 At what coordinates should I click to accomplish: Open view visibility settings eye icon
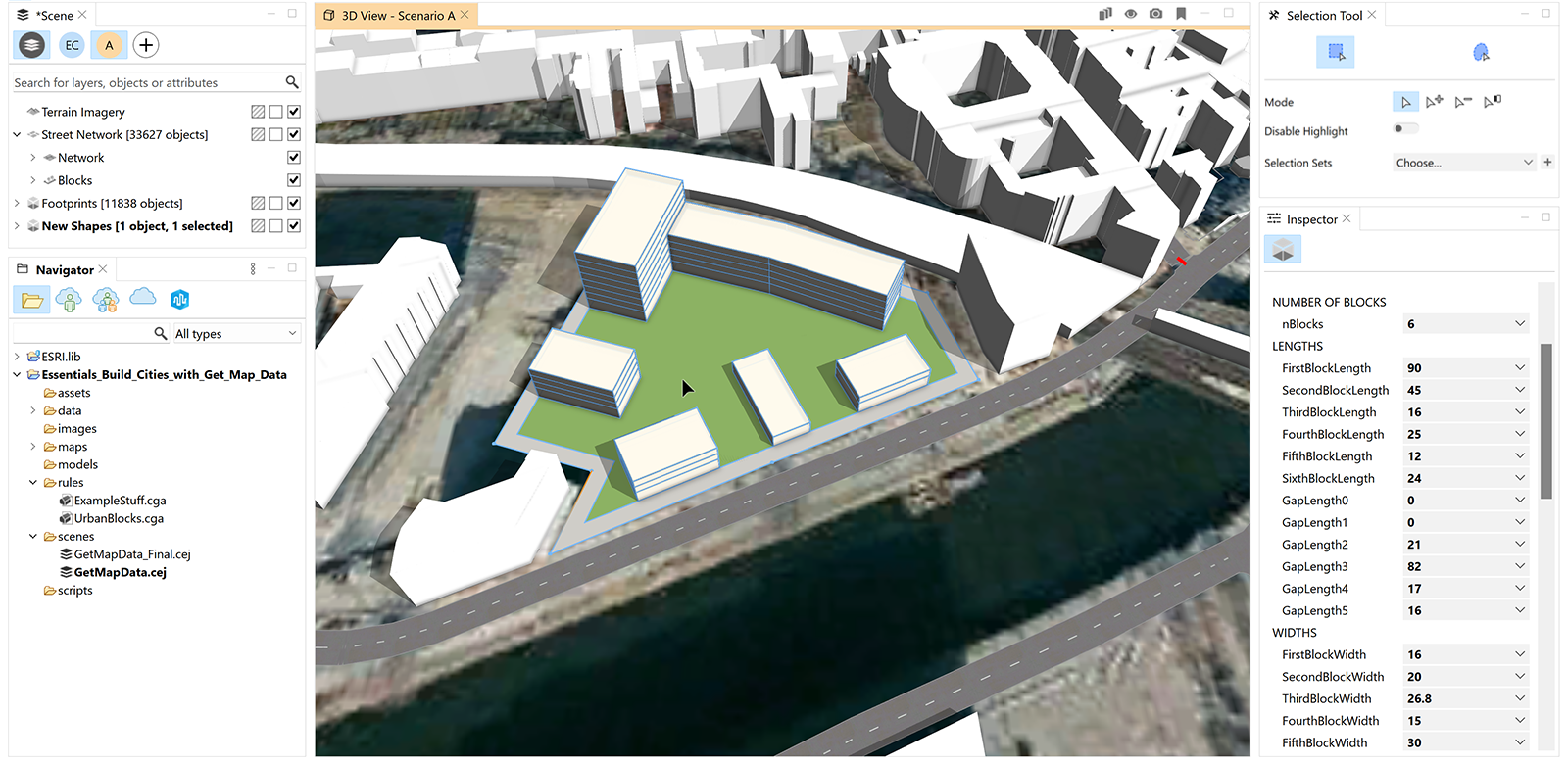(1130, 14)
